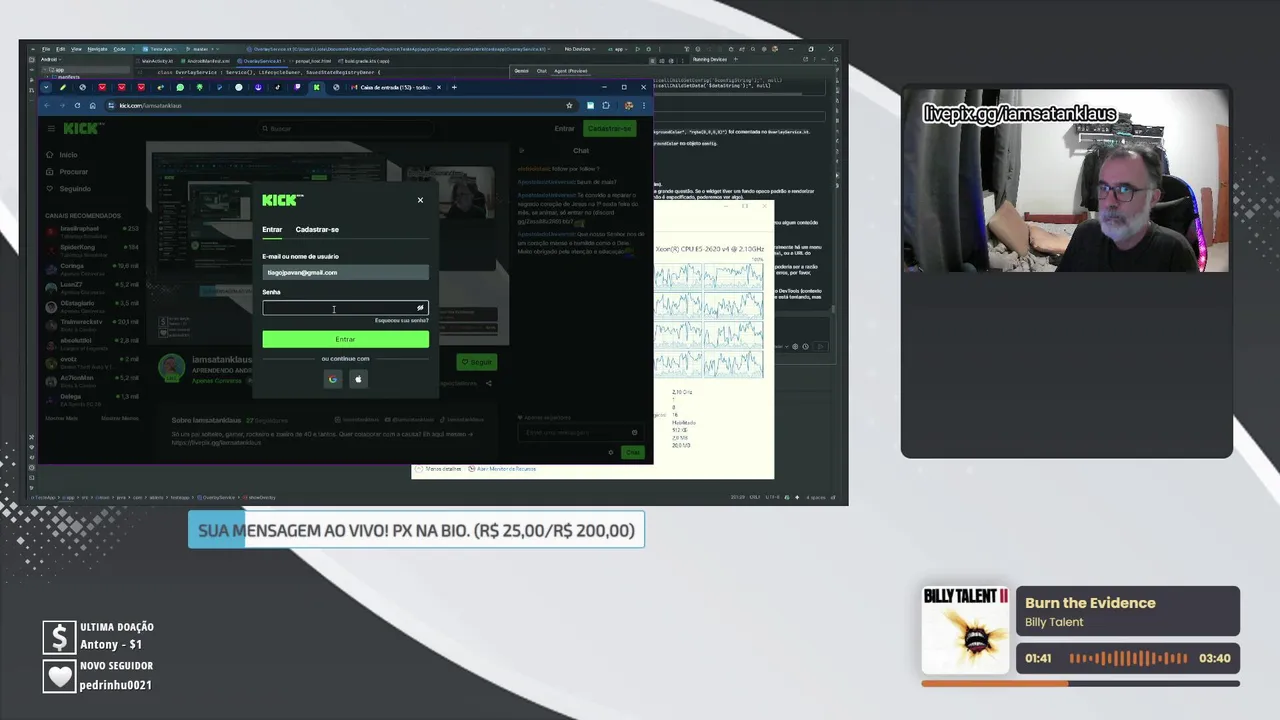Close the Caixa de entrada Gmail tab

(x=439, y=87)
